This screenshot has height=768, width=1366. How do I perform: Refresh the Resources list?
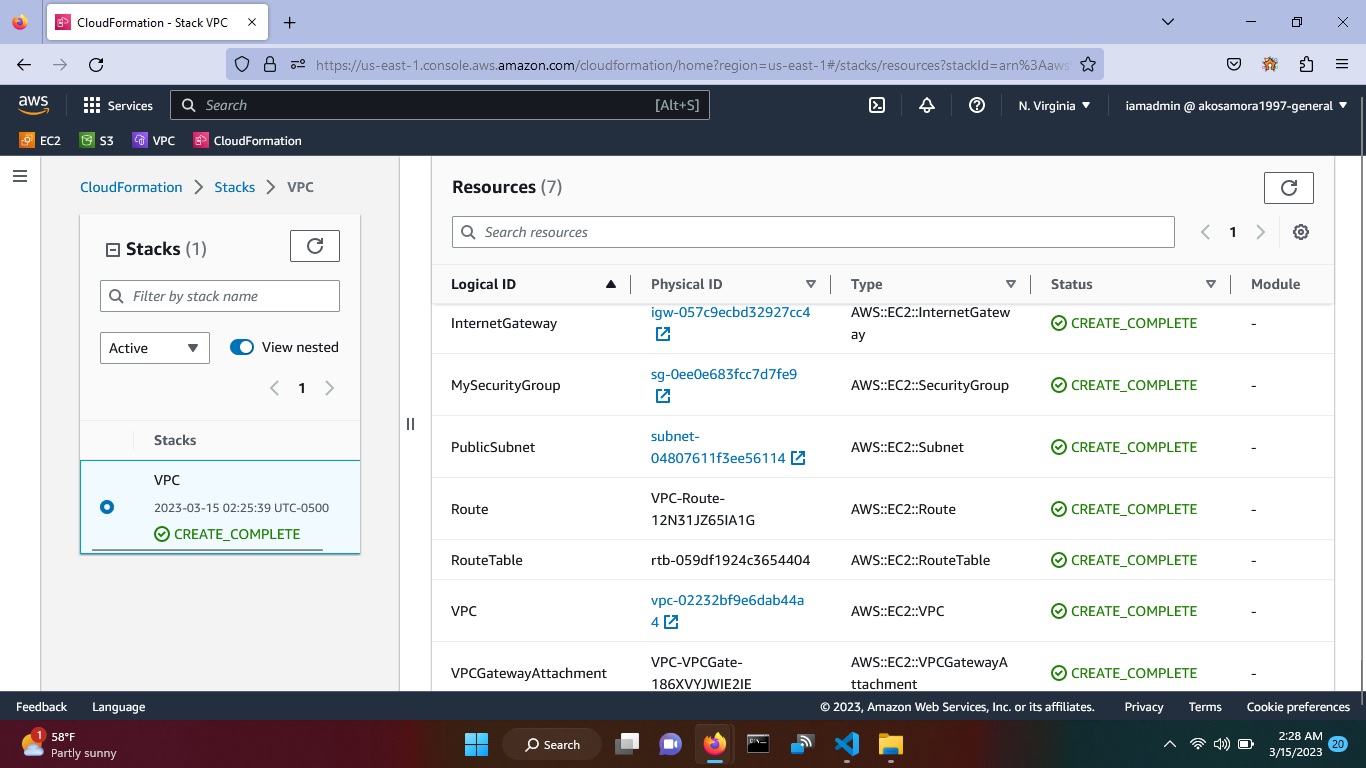(x=1288, y=187)
